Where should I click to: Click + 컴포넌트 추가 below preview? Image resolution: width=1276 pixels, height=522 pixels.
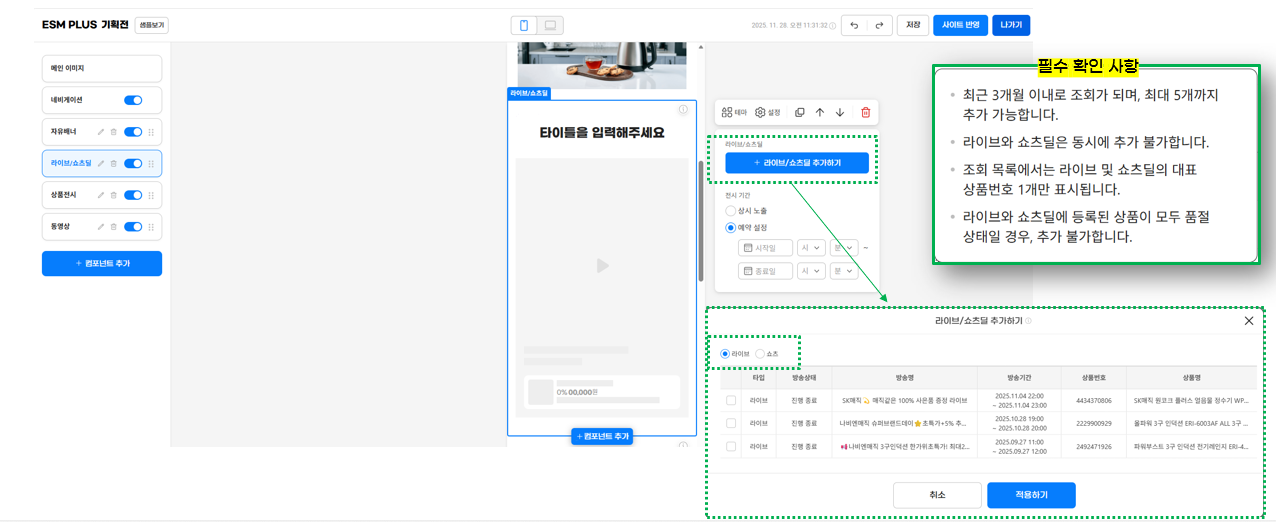pos(602,436)
